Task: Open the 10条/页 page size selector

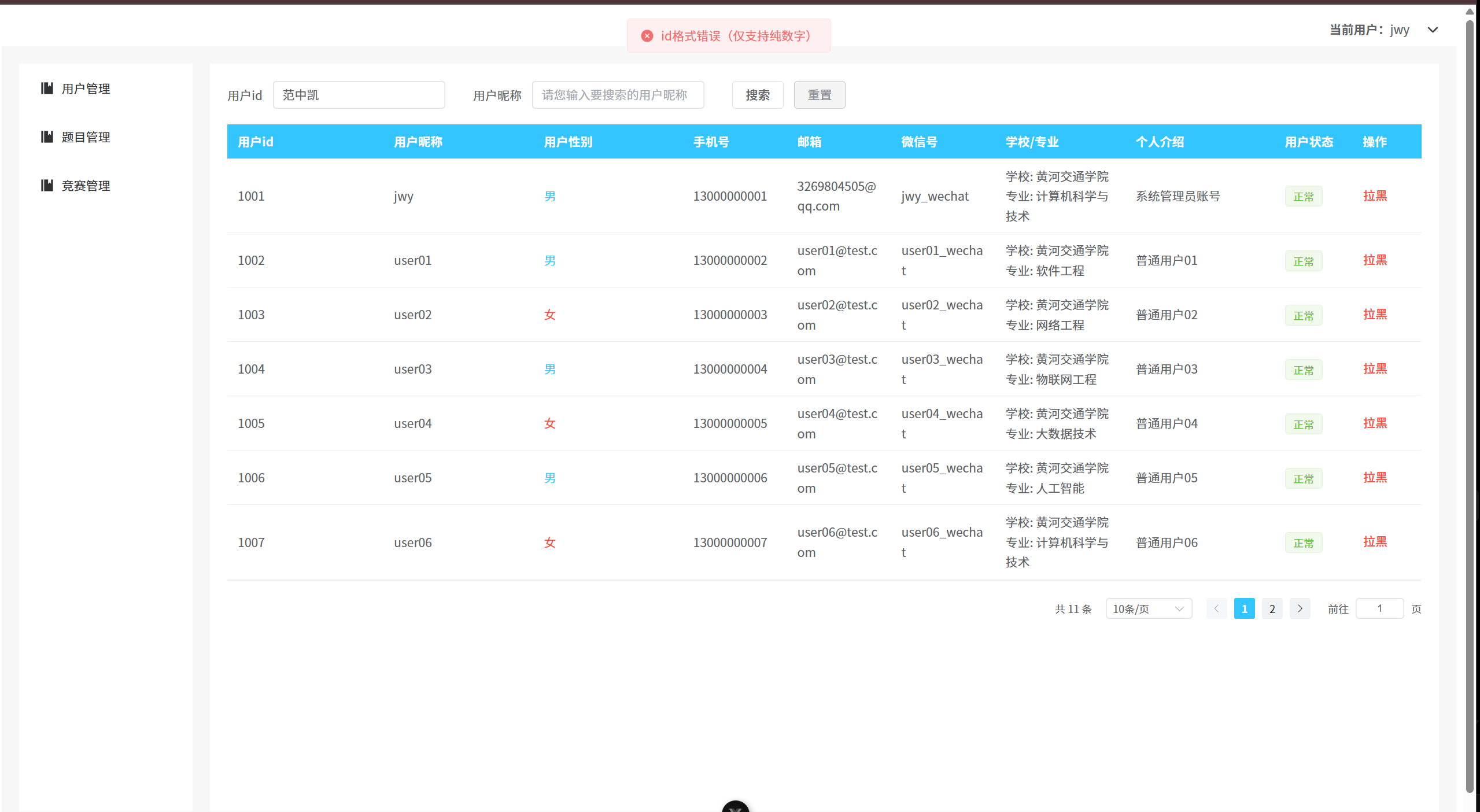Action: [x=1148, y=608]
